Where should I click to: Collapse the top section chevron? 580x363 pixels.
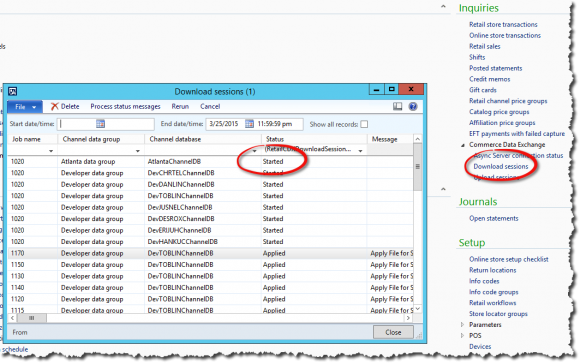[x=443, y=6]
